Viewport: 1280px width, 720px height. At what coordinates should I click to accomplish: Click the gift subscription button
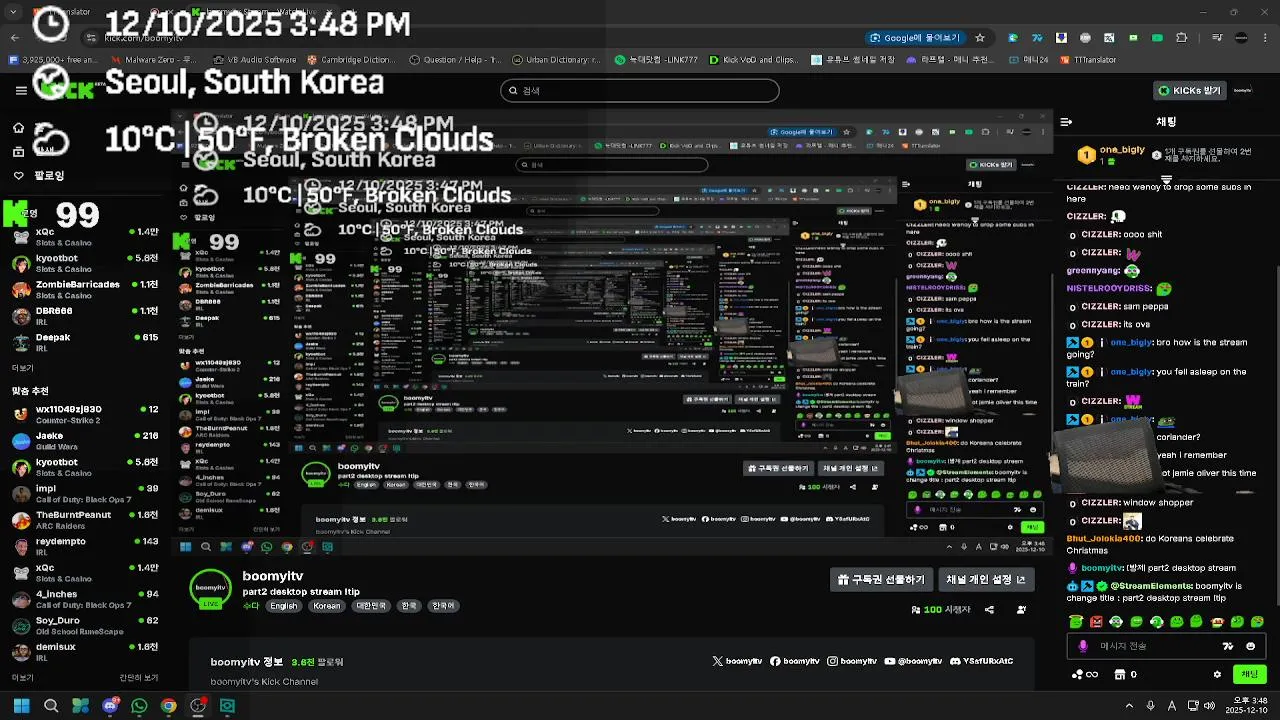click(881, 579)
